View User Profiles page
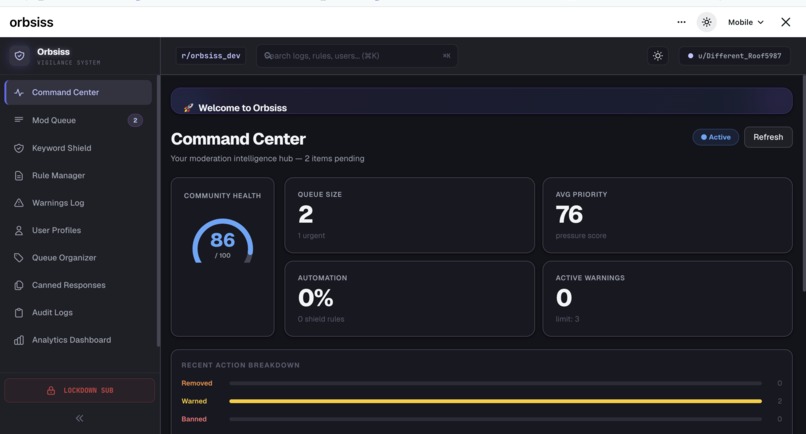Screen dimensions: 806x434 click(78, 230)
